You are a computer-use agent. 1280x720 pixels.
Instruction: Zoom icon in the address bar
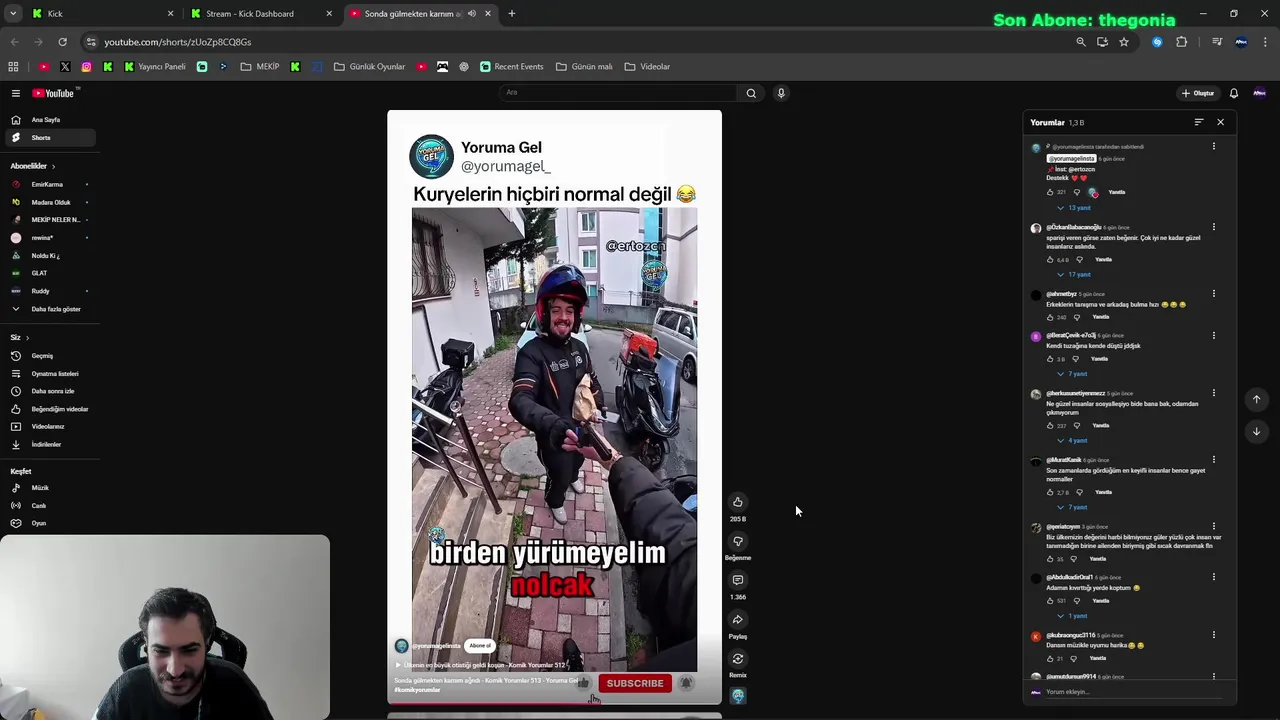1080,42
